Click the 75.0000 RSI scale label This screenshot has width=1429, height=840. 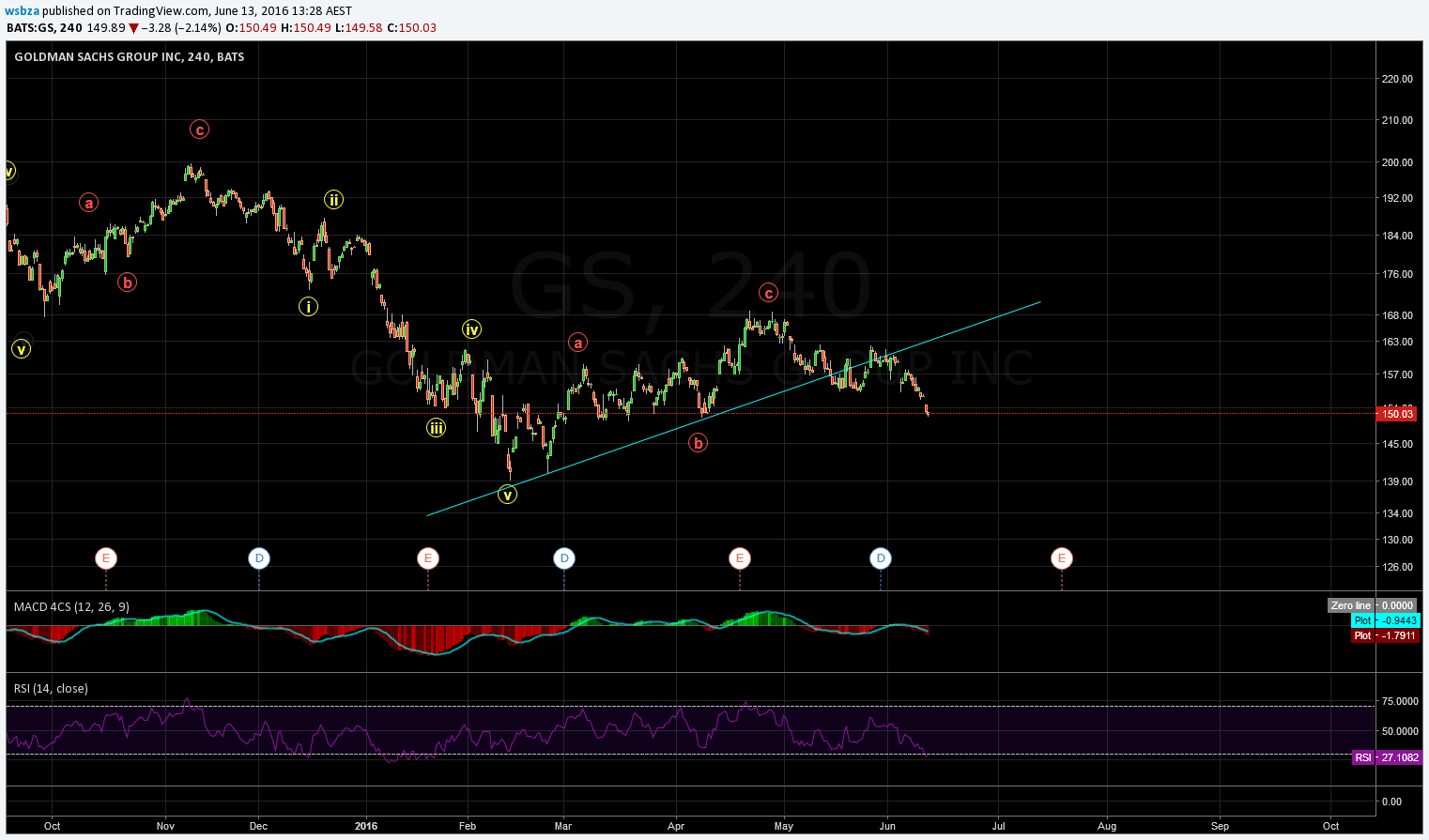tap(1400, 701)
